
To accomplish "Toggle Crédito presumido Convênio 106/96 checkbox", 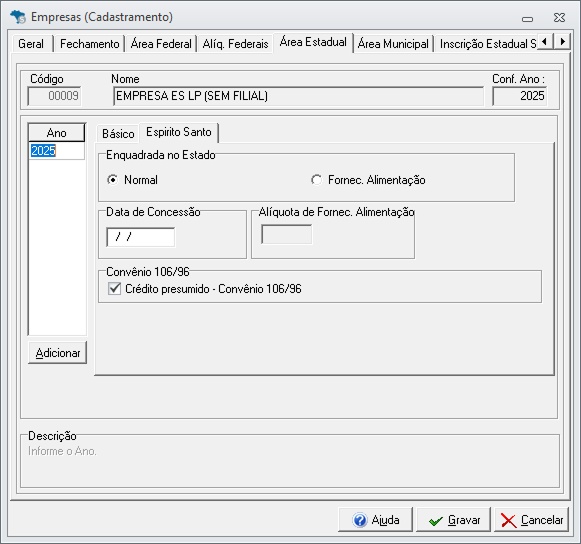I will (114, 289).
